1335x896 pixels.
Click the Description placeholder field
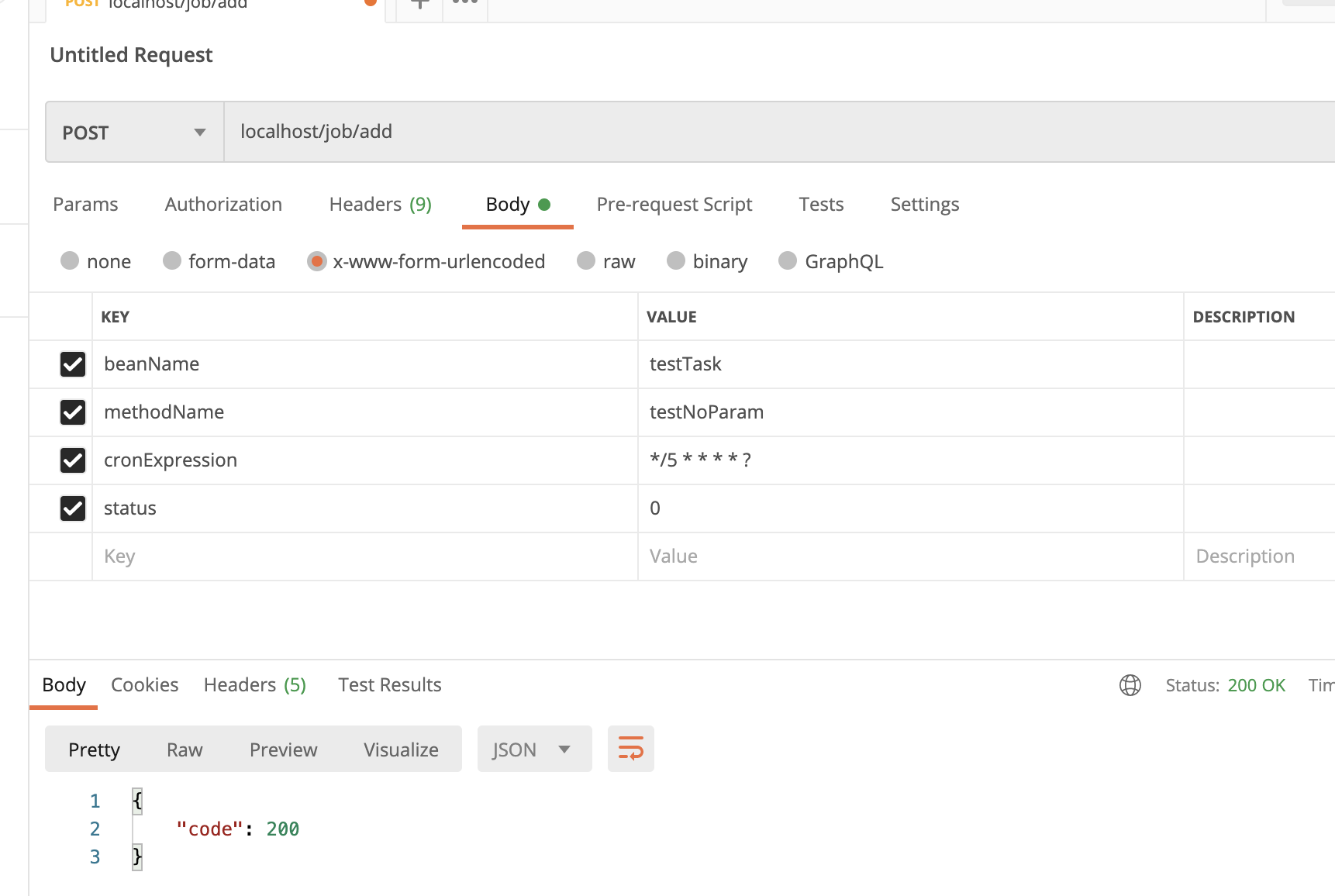pos(1259,557)
